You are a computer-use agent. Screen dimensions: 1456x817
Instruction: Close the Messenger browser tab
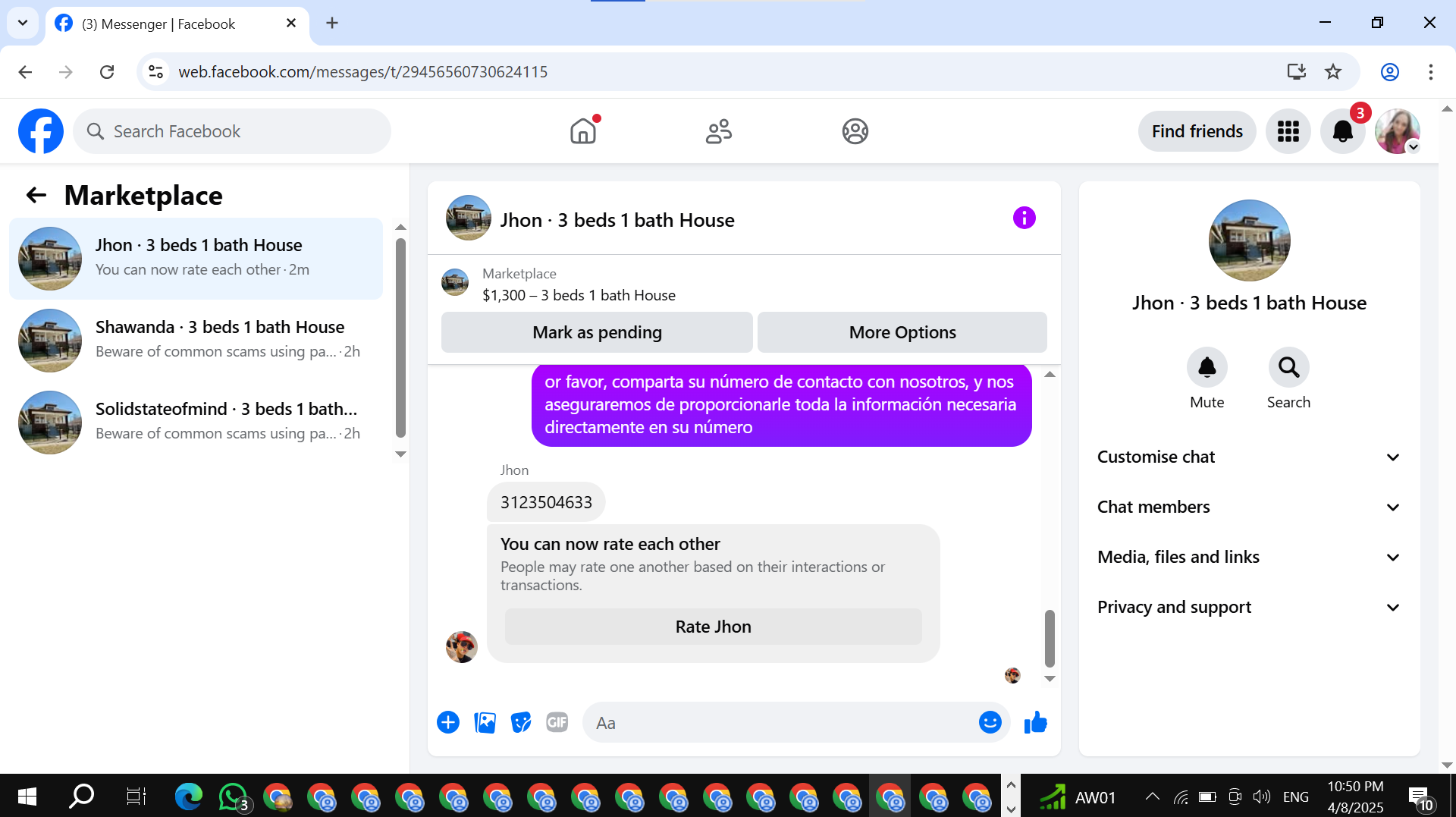click(291, 24)
